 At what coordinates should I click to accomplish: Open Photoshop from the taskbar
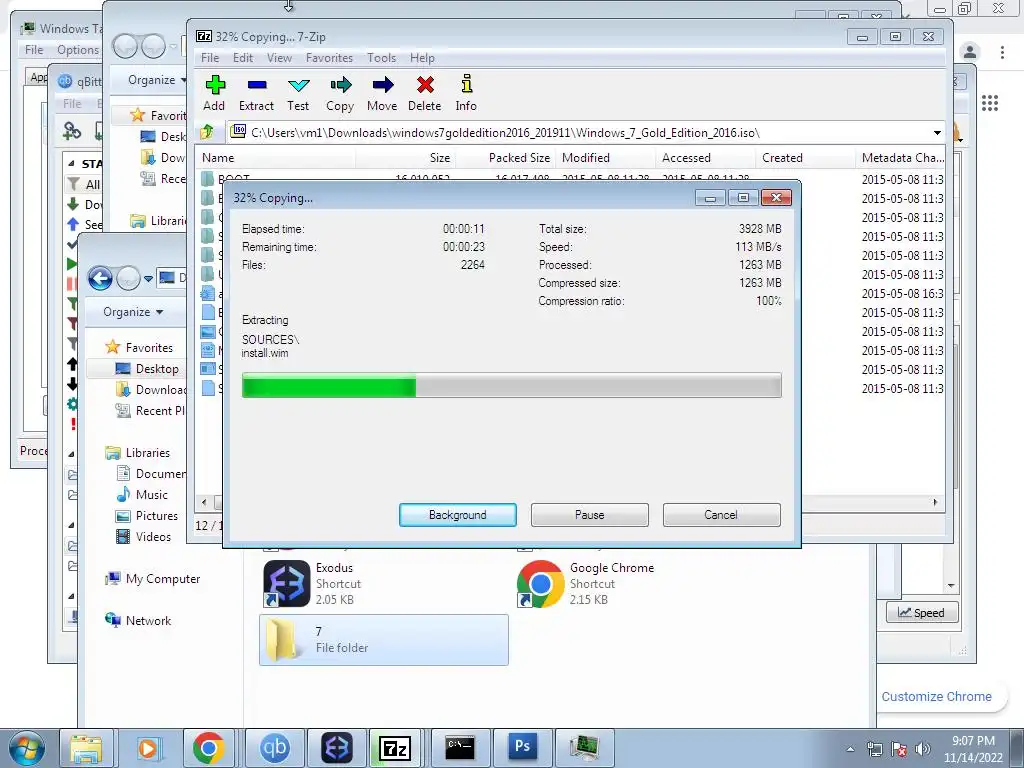522,748
